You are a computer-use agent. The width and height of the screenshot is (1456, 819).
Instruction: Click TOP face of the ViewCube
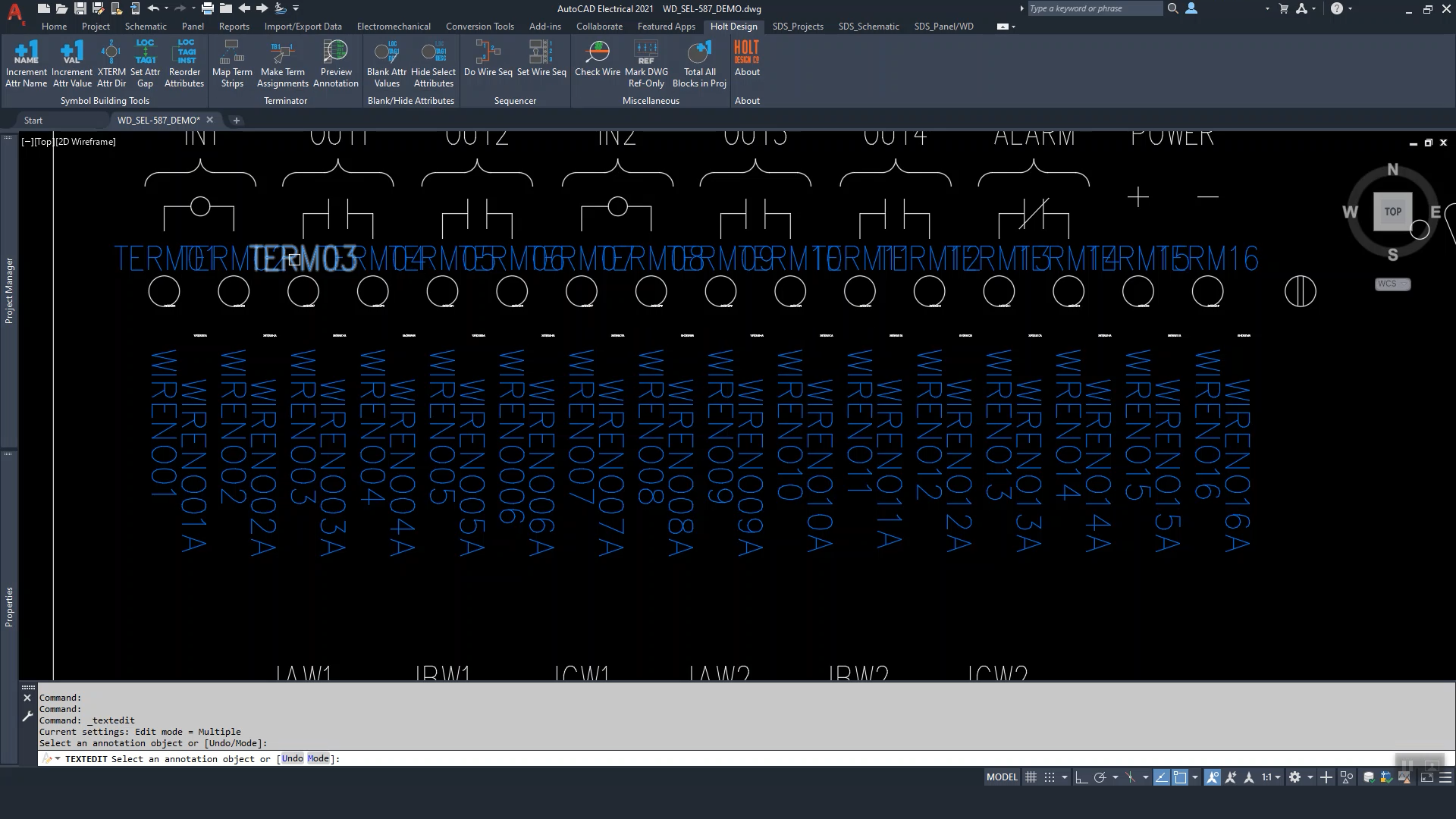[x=1392, y=212]
